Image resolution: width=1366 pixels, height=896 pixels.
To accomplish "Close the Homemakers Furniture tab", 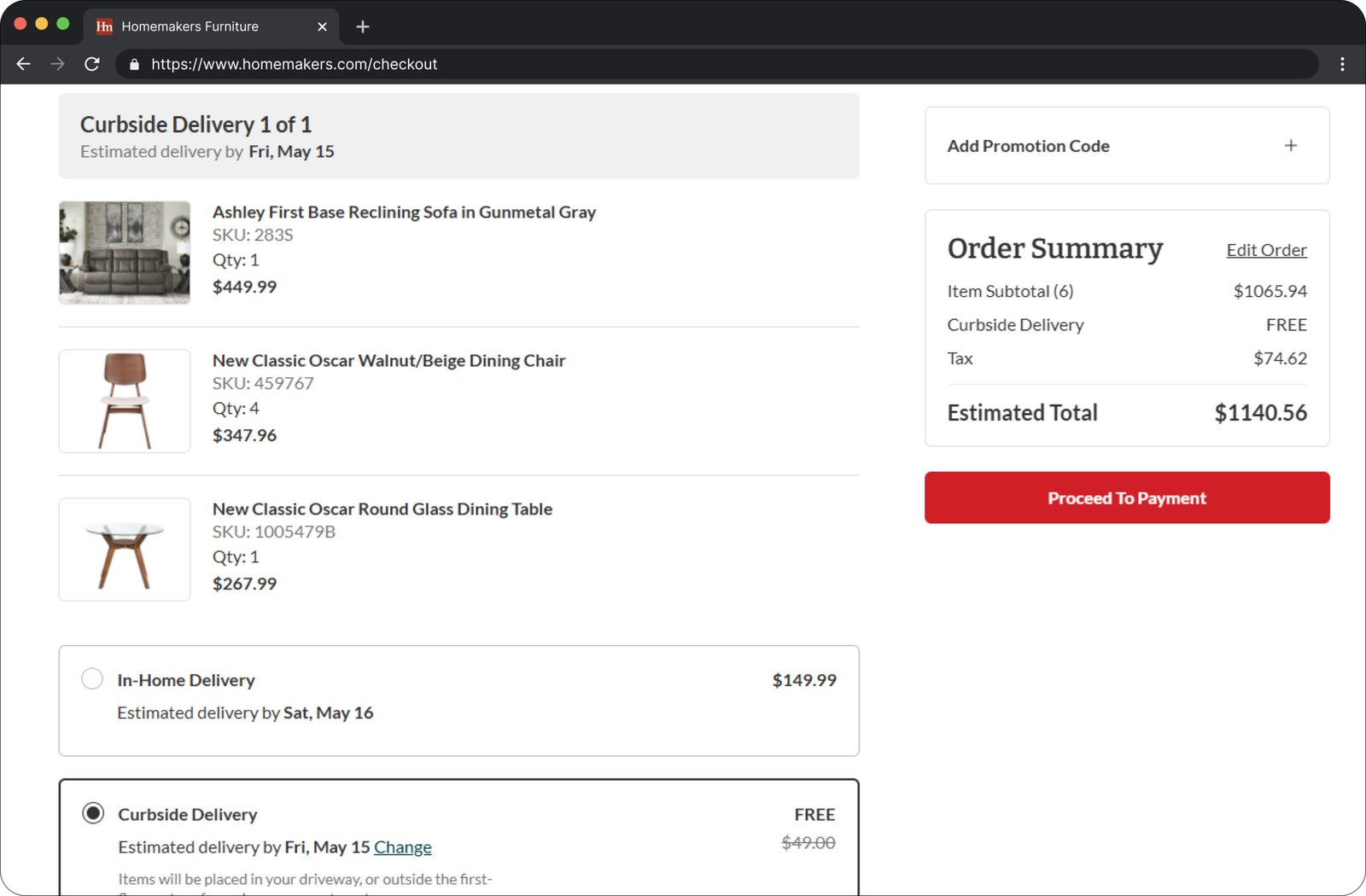I will click(x=322, y=26).
